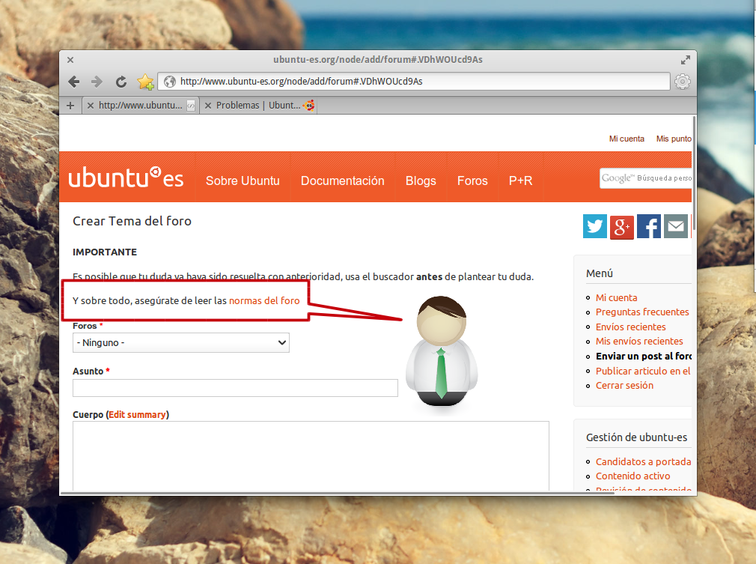Click the Gestión de ubuntu-es heading
756x564 pixels.
[636, 437]
